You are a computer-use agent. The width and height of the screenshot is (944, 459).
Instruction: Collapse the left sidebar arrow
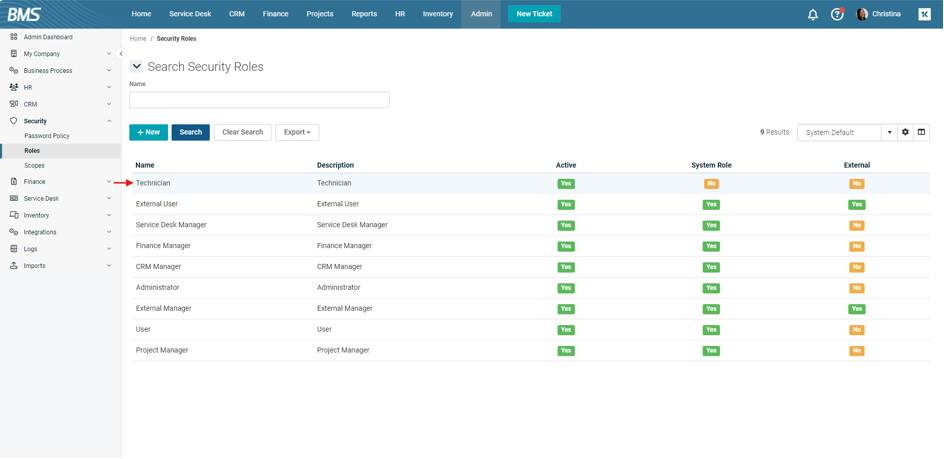coord(121,54)
